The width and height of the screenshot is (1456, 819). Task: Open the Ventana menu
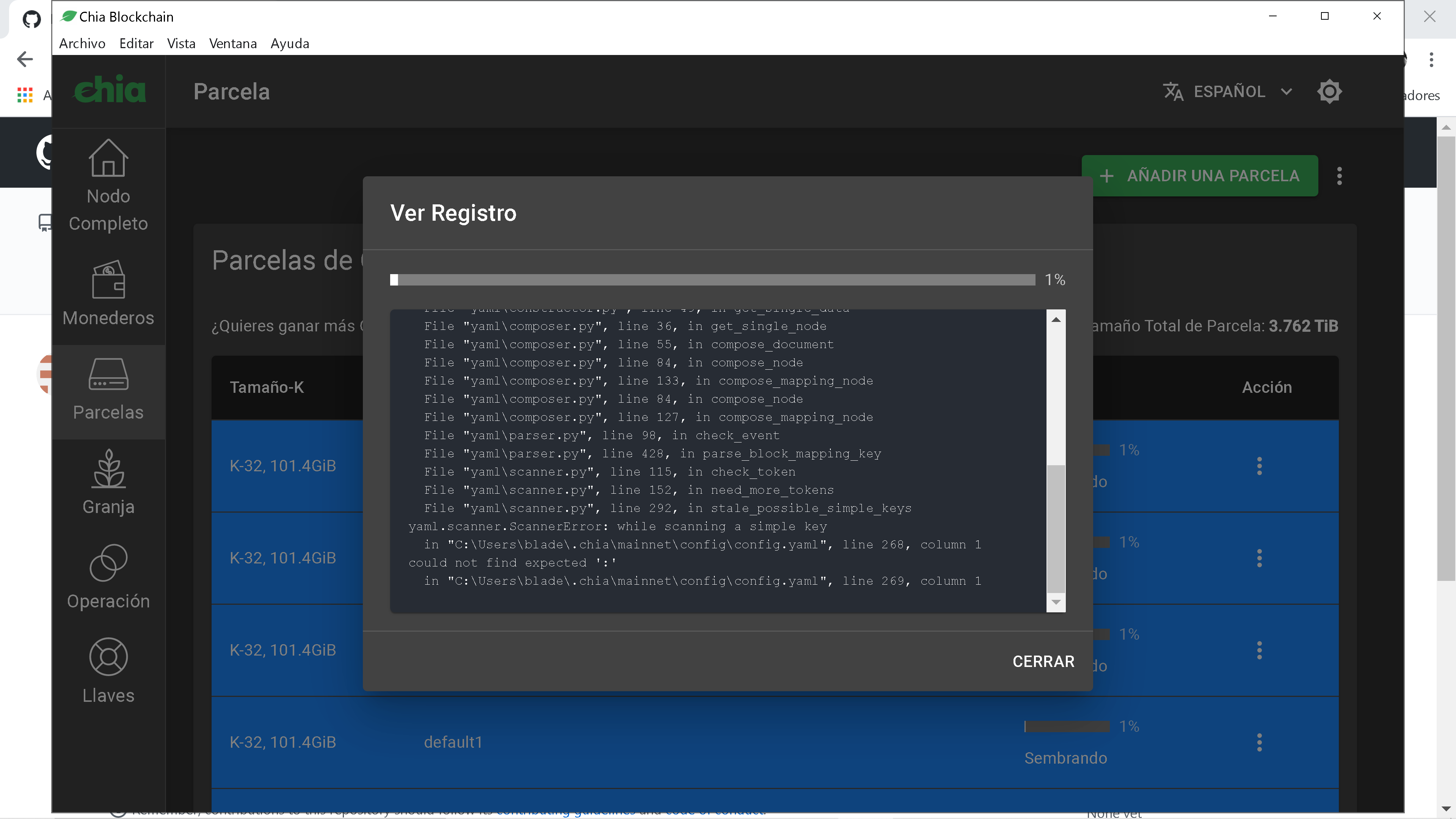(232, 44)
